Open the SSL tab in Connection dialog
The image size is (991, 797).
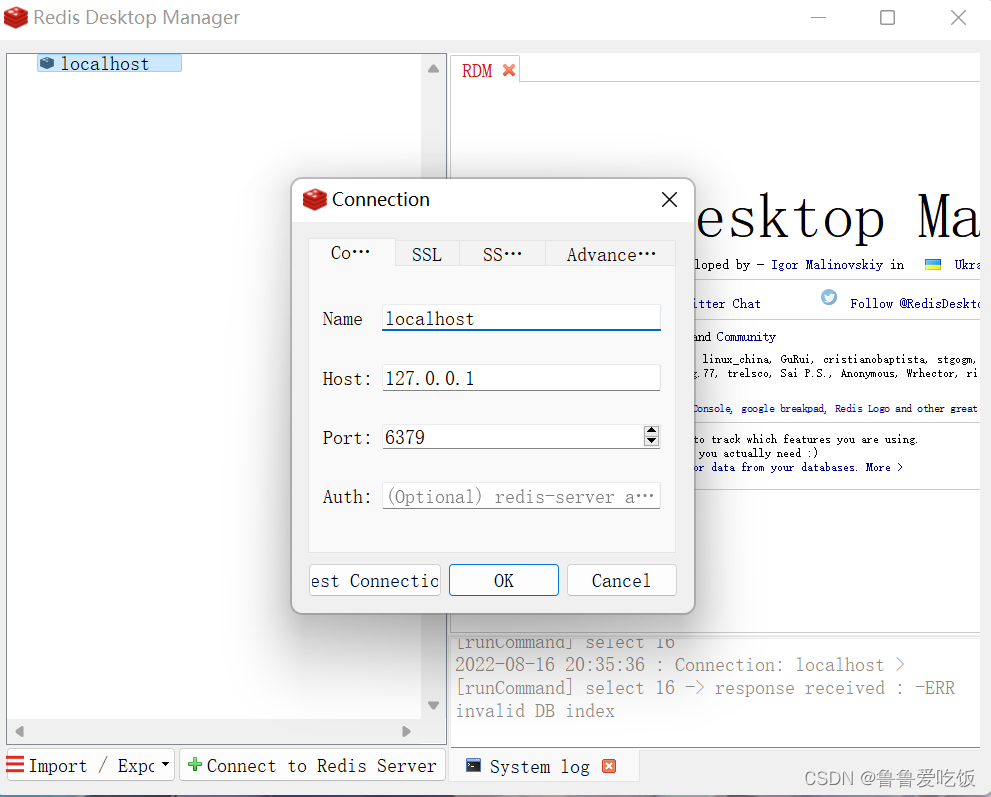pos(427,254)
